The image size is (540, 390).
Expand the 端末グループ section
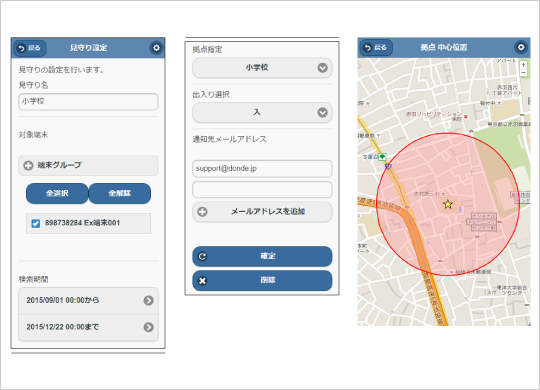pyautogui.click(x=88, y=165)
